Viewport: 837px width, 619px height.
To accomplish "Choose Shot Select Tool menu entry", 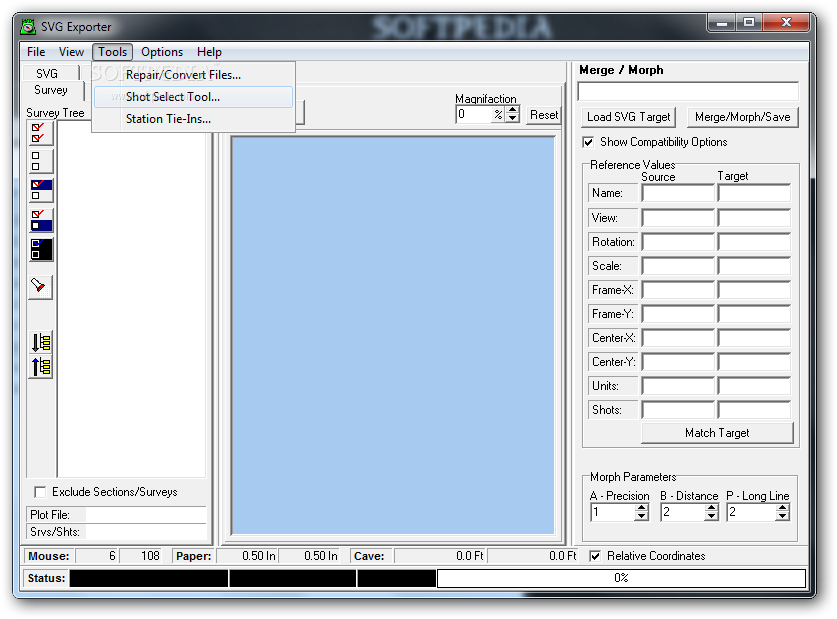I will [x=193, y=97].
